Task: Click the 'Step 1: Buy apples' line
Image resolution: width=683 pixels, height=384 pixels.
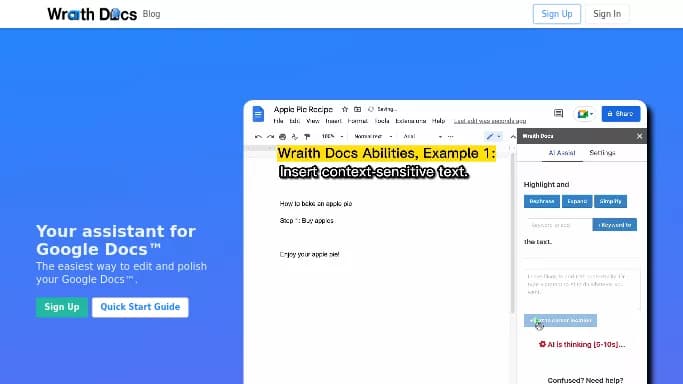Action: (306, 221)
